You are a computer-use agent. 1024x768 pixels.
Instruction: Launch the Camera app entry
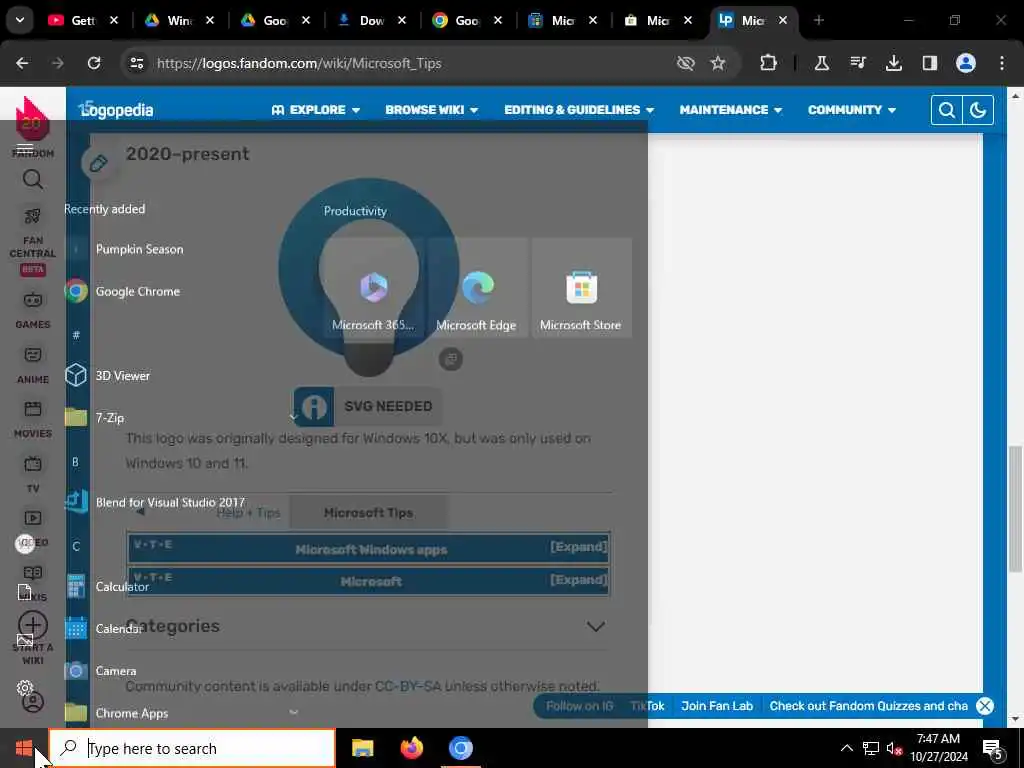[116, 671]
